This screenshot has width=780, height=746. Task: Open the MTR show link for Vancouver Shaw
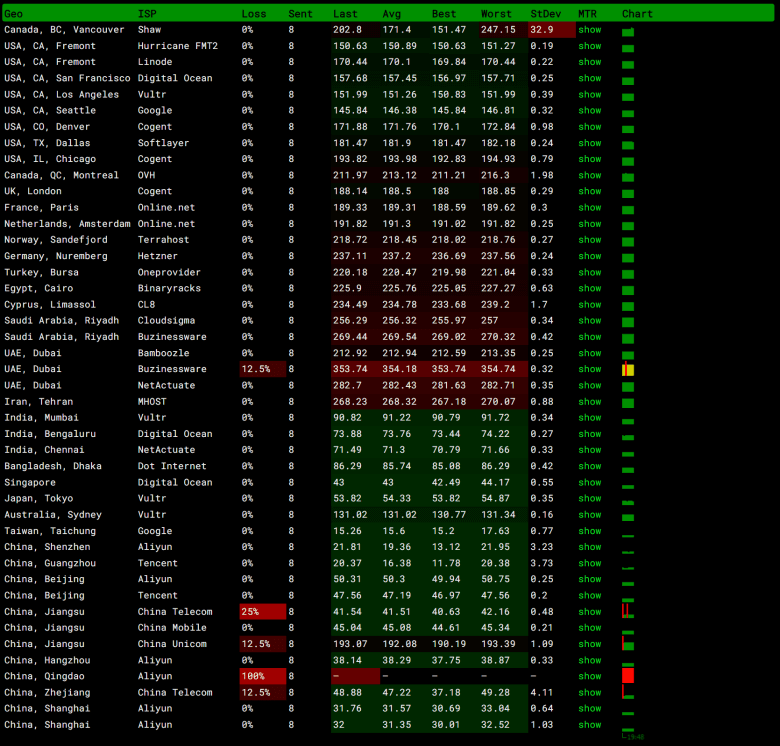click(589, 30)
